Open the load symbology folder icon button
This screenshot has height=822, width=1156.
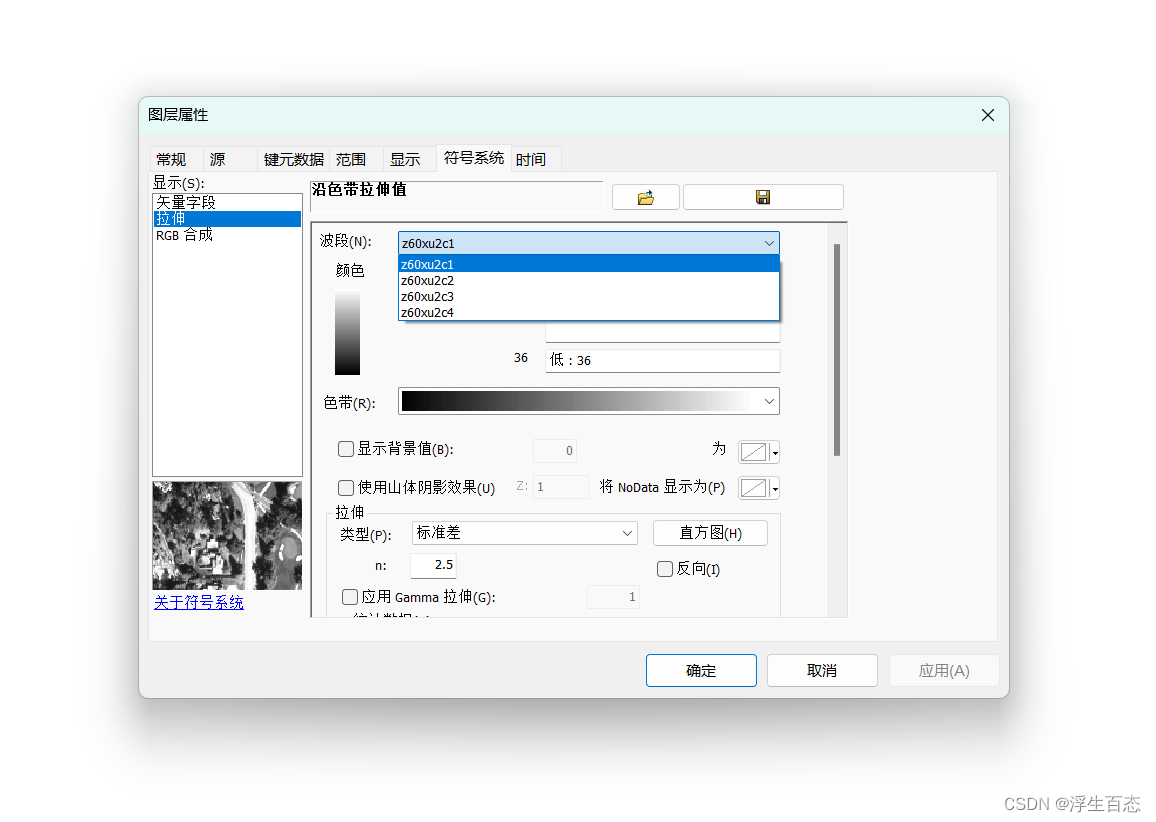point(645,198)
